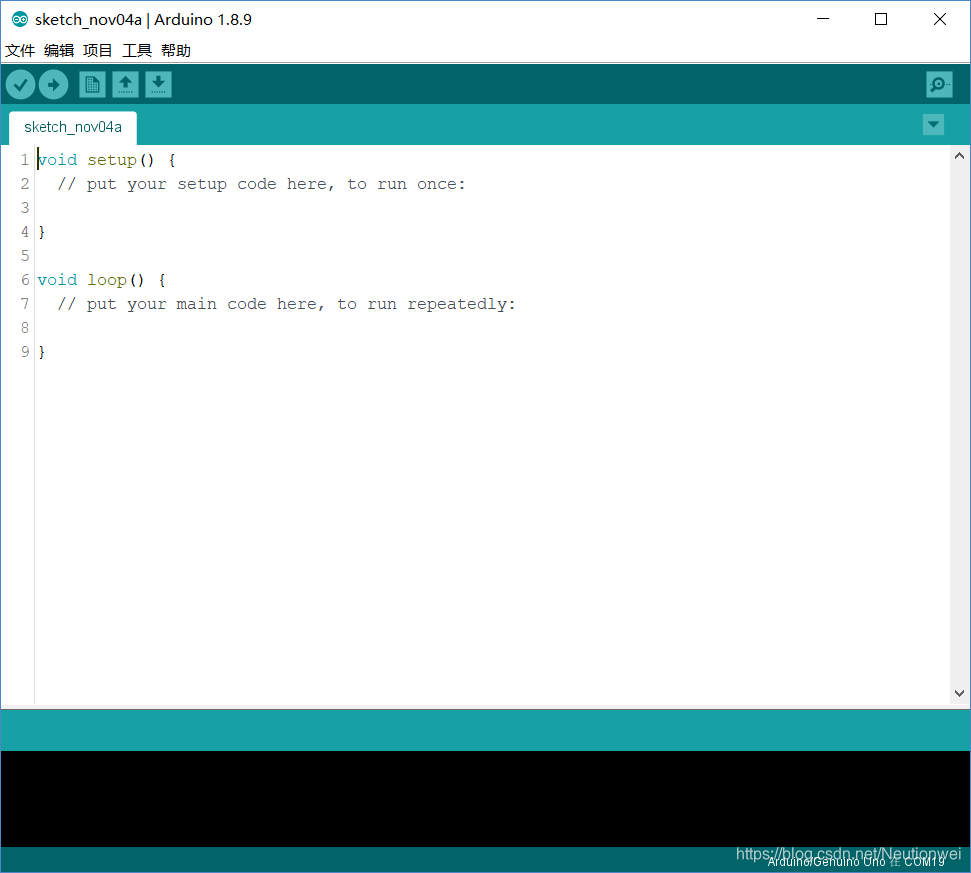Image resolution: width=971 pixels, height=873 pixels.
Task: Click the scrollbar up arrow
Action: click(959, 155)
